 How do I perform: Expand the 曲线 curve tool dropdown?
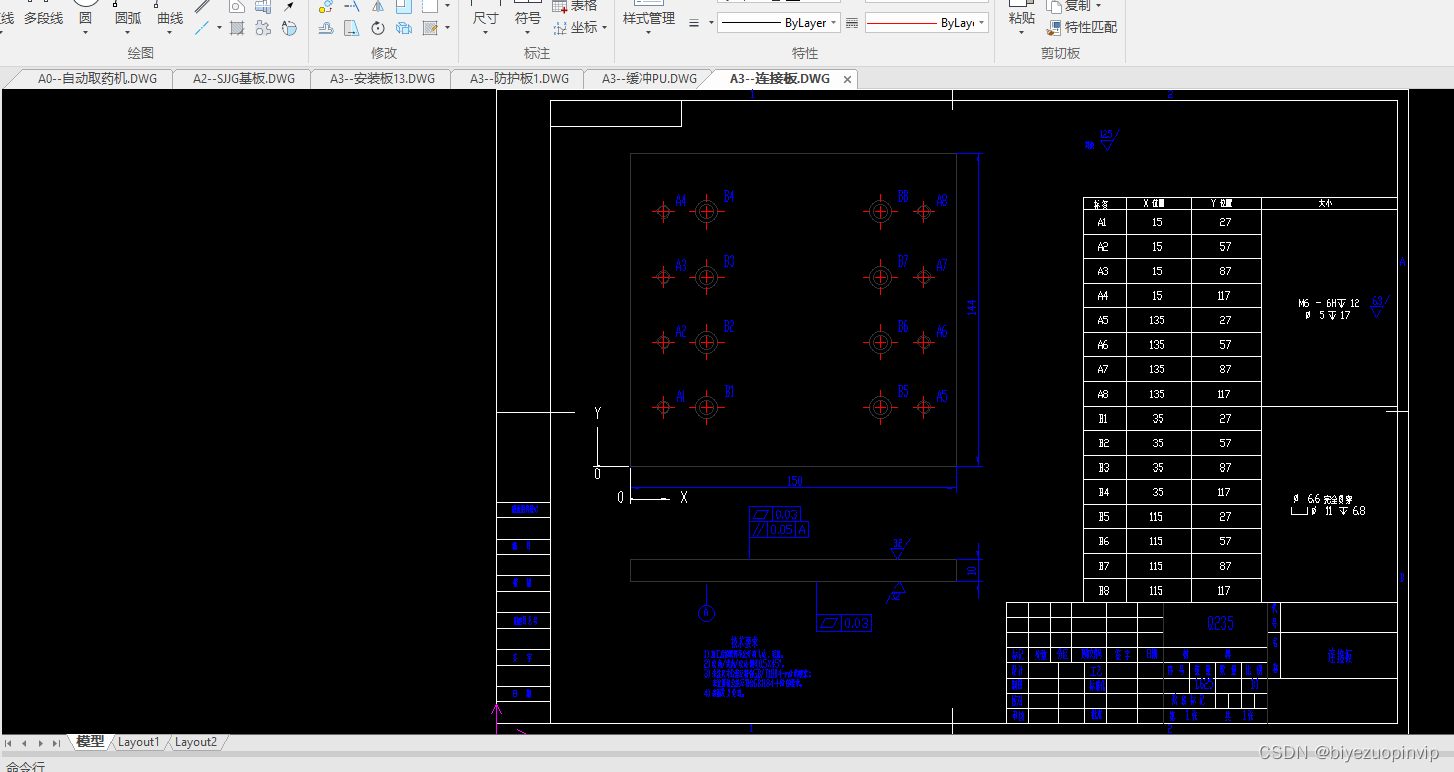[170, 33]
